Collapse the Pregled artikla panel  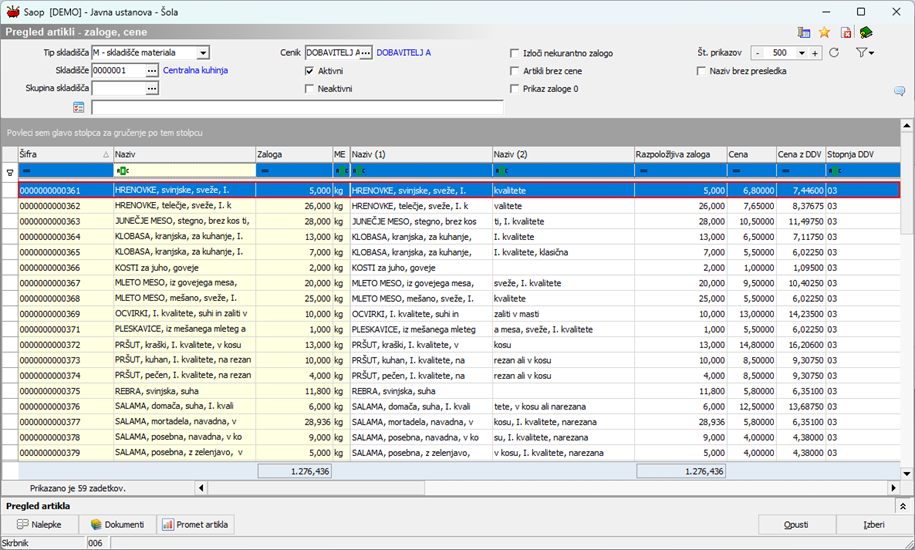point(903,506)
